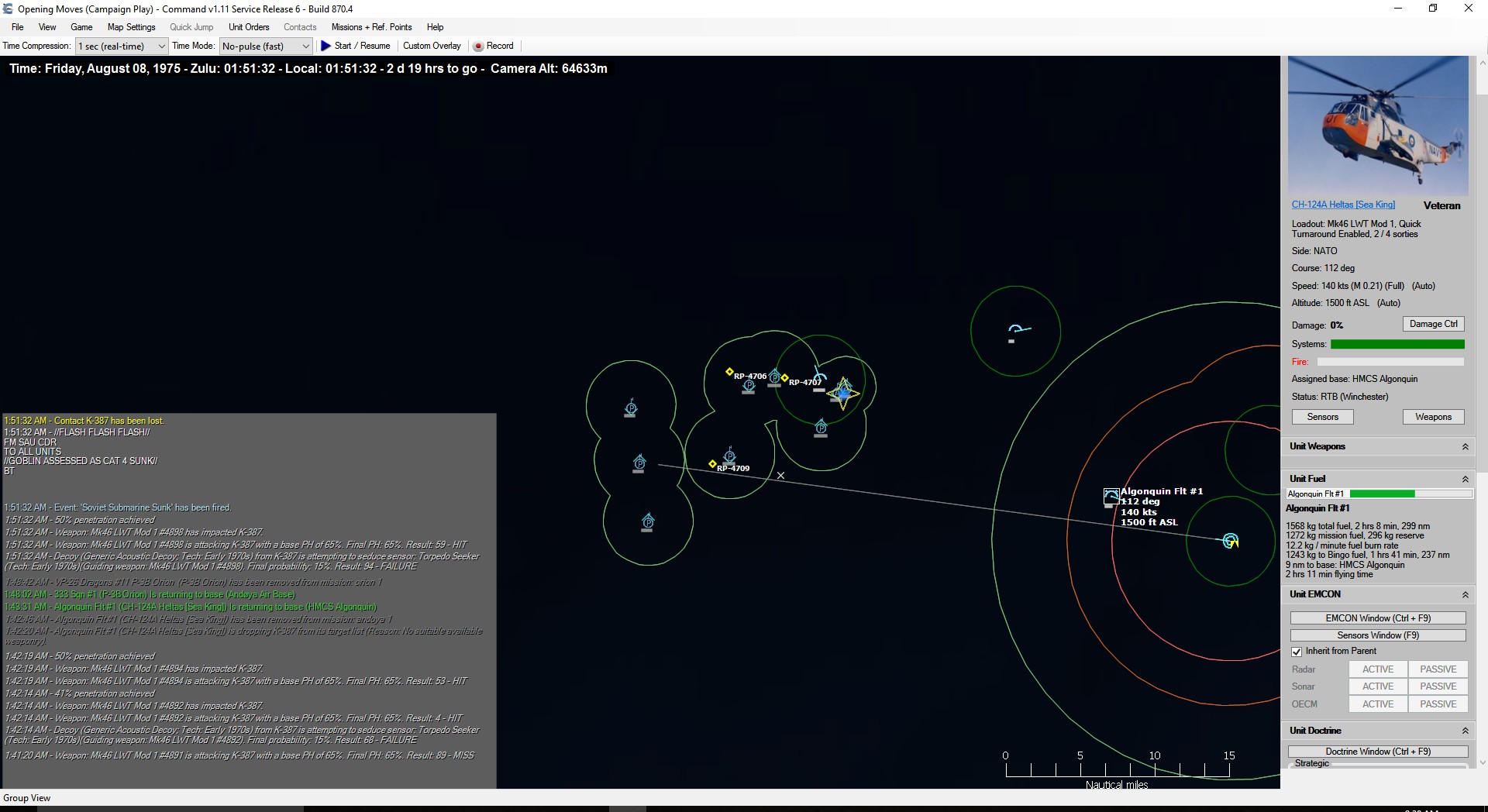Select the HMCS Algonquin ship icon on map
1488x812 pixels.
[x=1230, y=541]
